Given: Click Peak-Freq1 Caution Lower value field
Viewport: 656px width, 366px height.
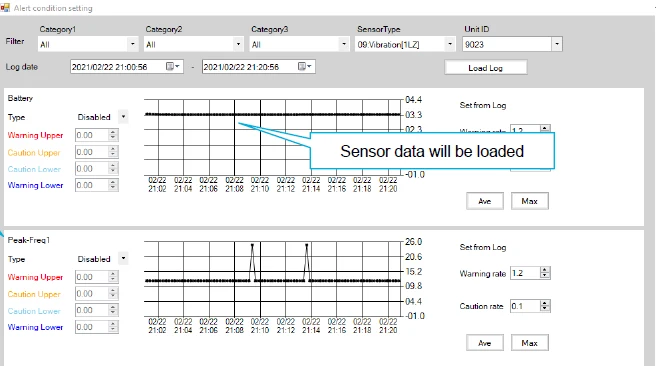Looking at the screenshot, I should coord(92,310).
